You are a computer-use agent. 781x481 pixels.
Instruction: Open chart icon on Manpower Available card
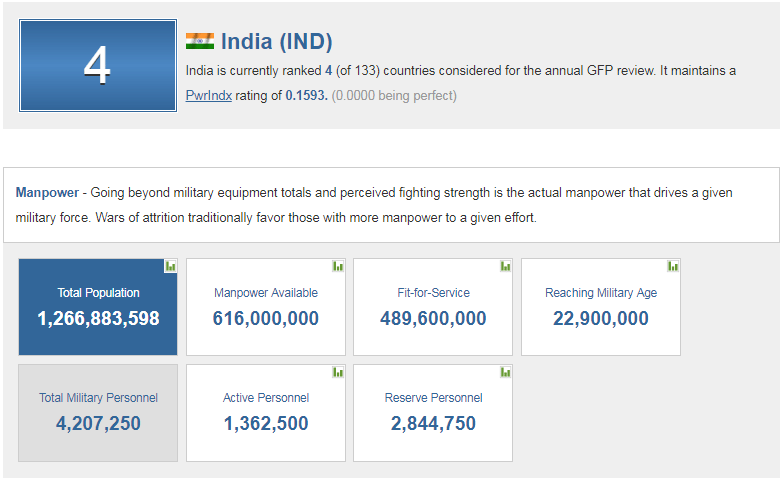(x=338, y=266)
